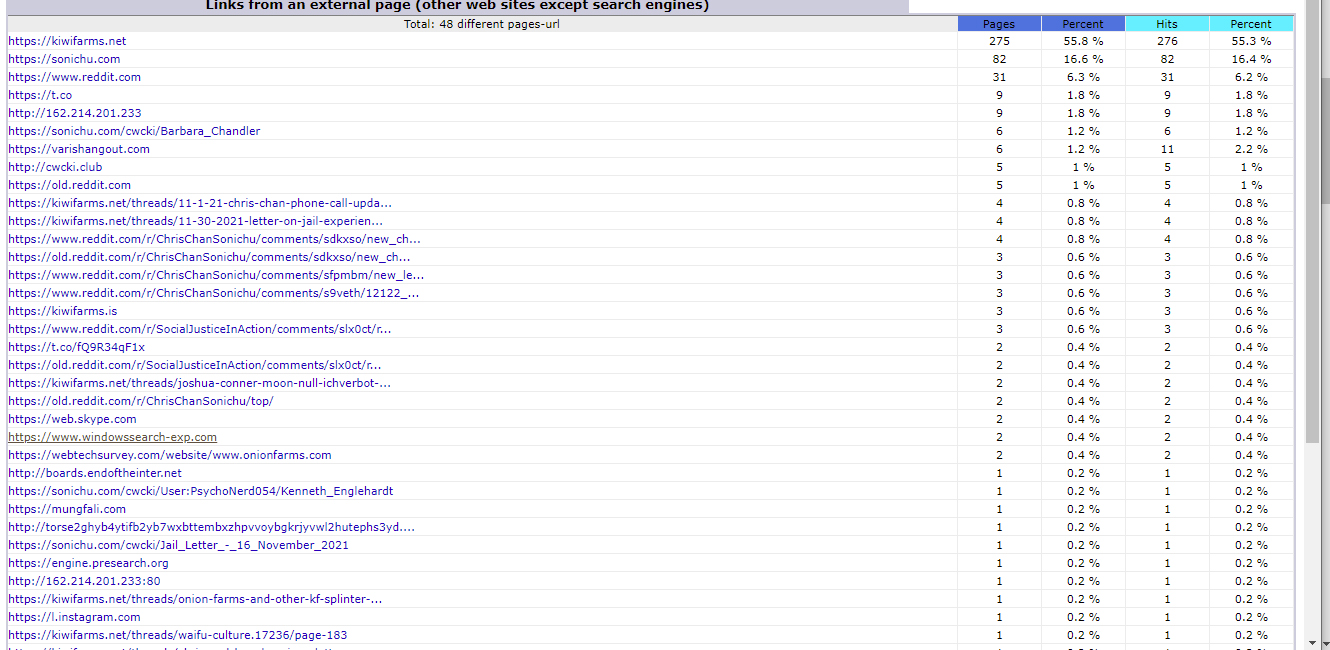Open the torse2ghyb4 onion address link
1330x650 pixels.
(211, 527)
